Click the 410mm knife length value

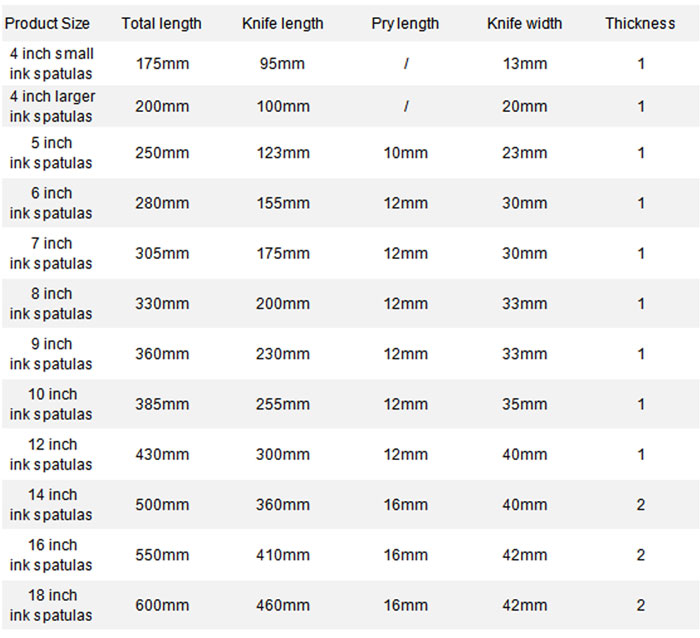[283, 555]
